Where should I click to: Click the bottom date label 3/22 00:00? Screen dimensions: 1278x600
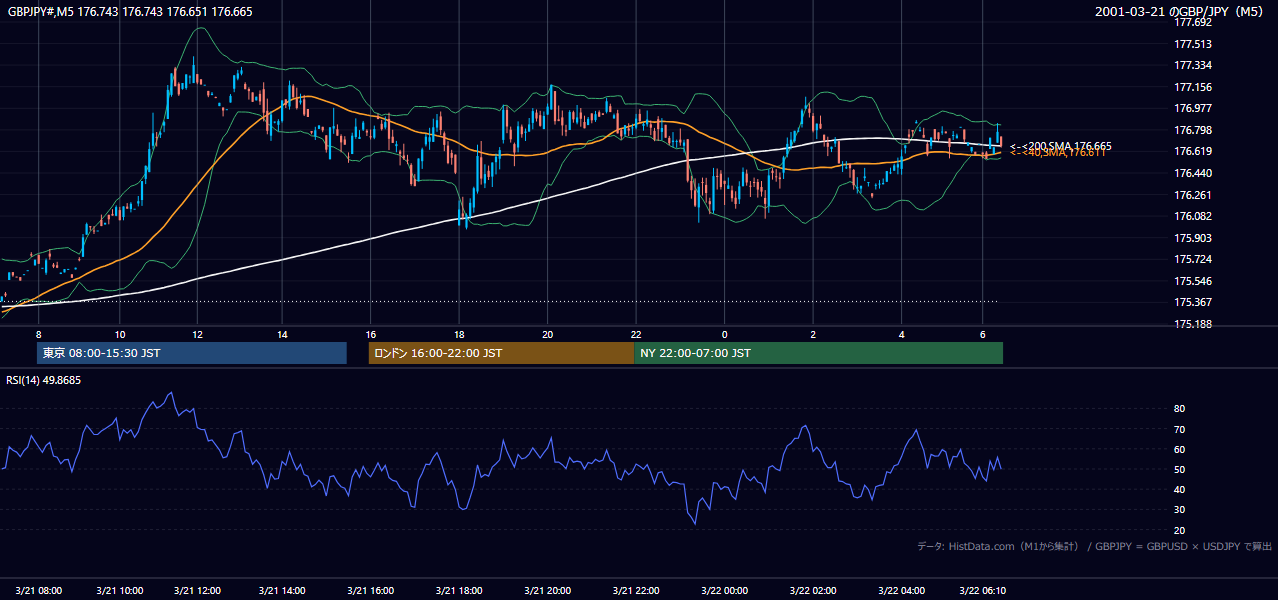724,590
